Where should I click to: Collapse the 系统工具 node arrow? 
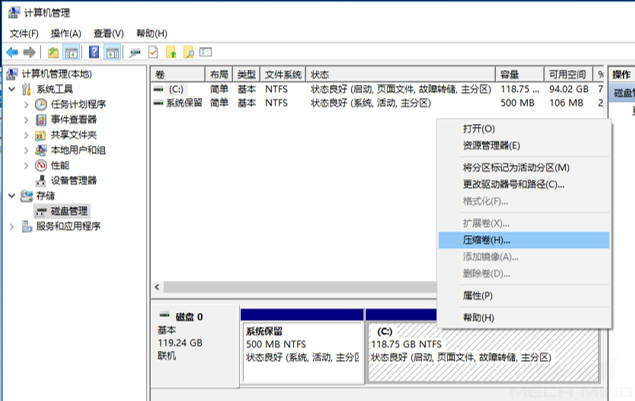pyautogui.click(x=12, y=89)
